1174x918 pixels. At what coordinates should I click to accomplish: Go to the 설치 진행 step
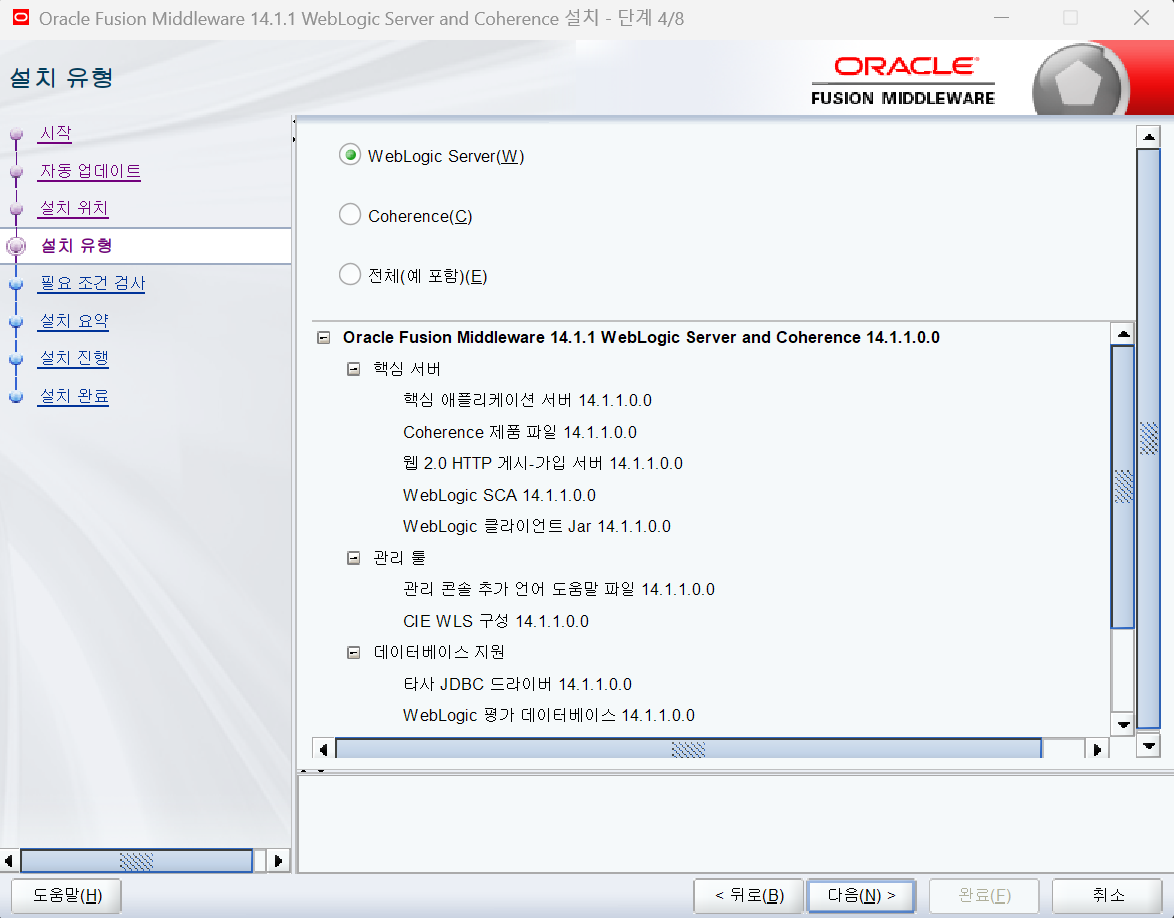click(73, 358)
